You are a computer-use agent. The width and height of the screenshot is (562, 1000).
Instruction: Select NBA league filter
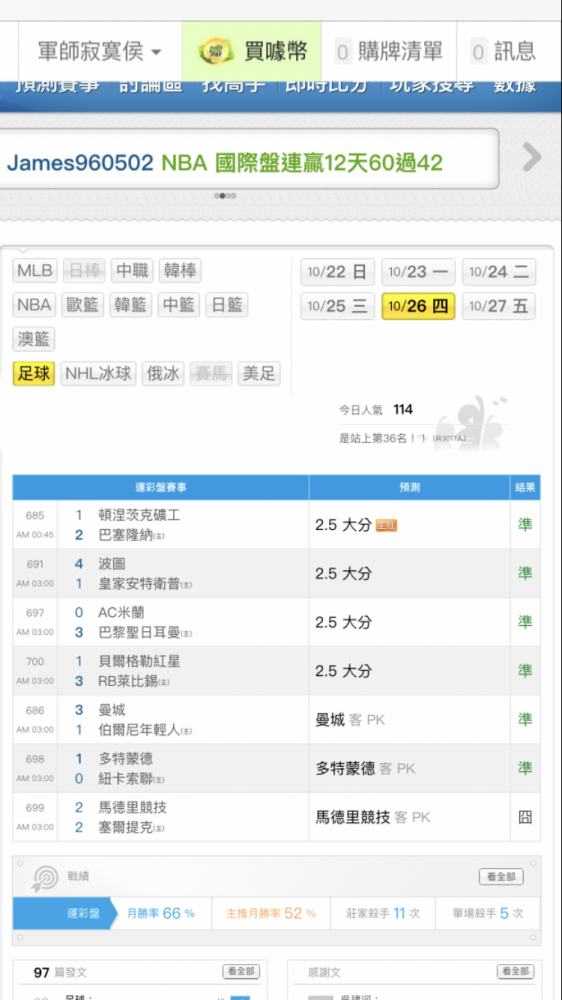pos(34,305)
